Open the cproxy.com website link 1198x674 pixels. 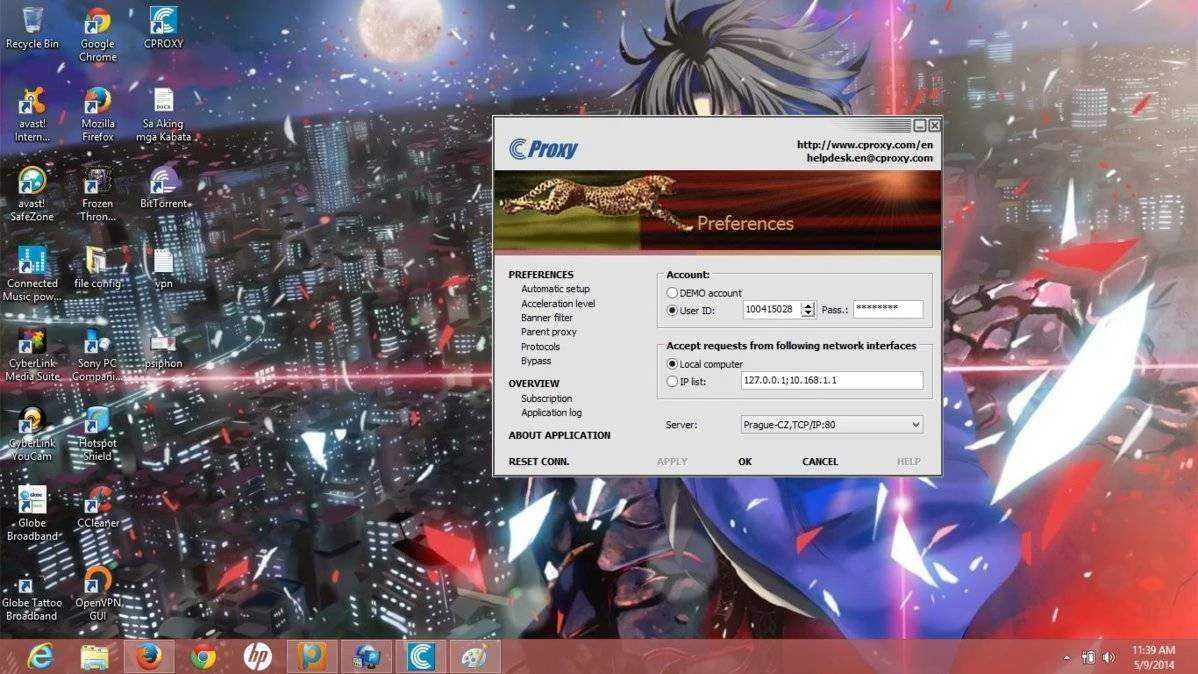click(865, 144)
